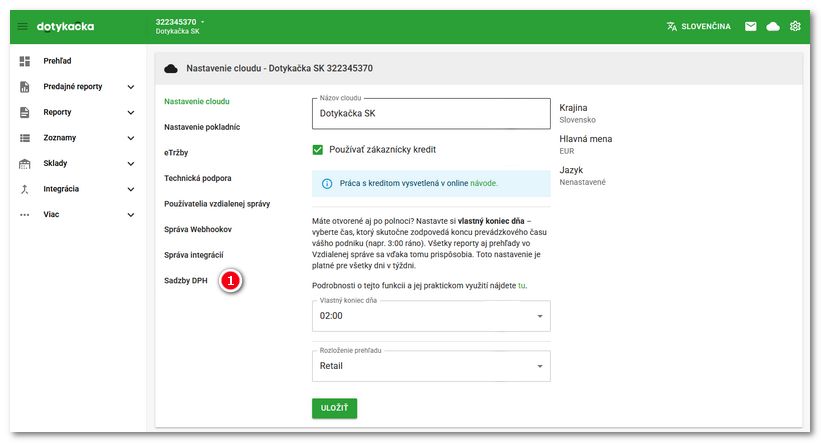Viewport: 821px width, 443px height.
Task: Open the Predajné reporty menu item
Action: coord(73,87)
